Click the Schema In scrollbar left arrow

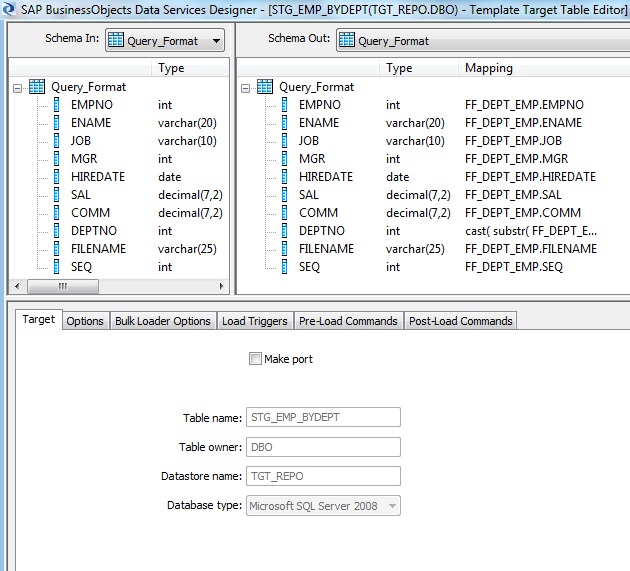17,287
